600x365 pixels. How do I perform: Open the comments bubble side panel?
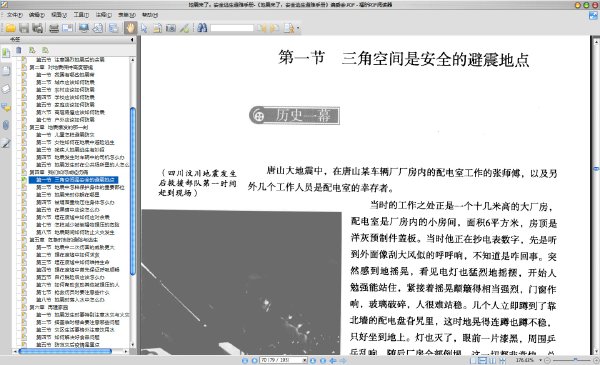[6, 107]
